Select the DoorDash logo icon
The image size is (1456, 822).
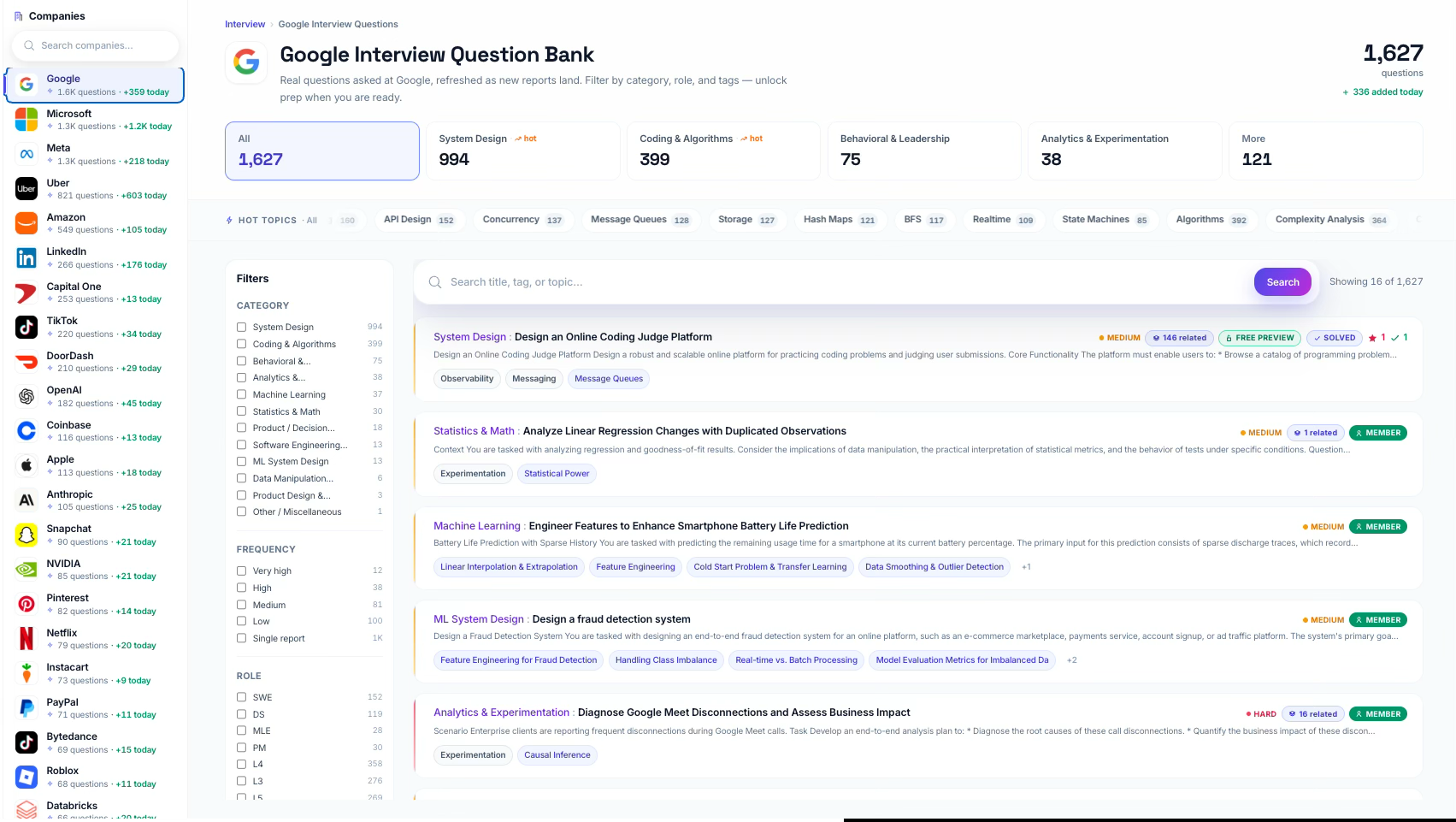27,362
